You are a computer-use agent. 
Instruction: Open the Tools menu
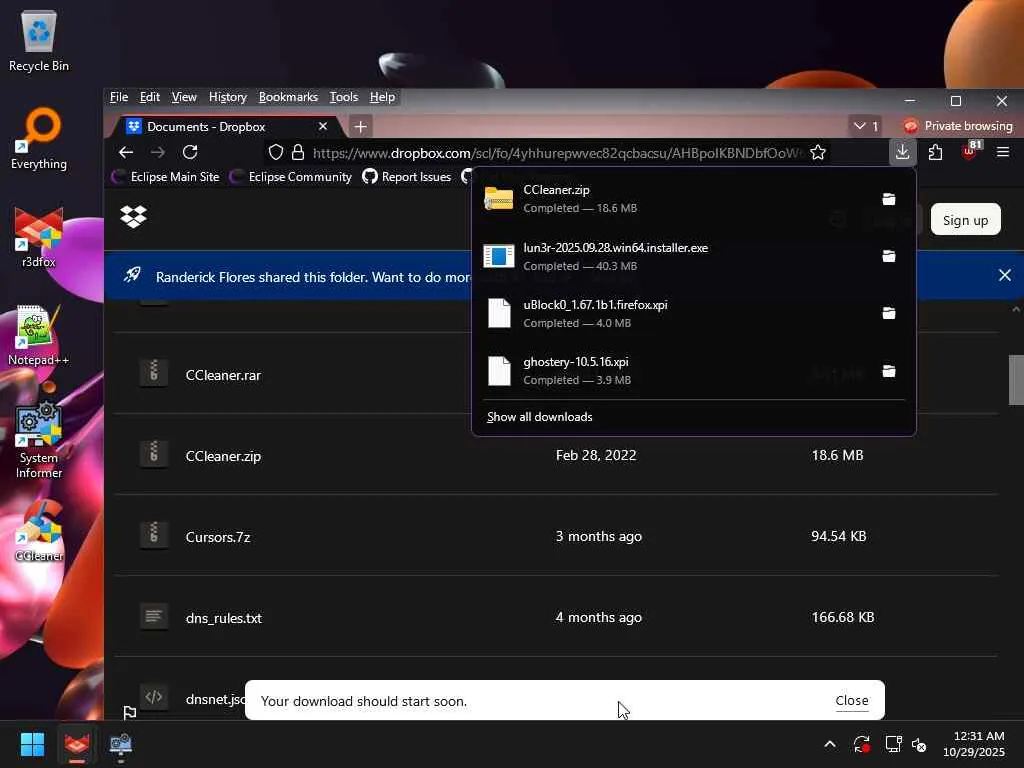(x=344, y=97)
